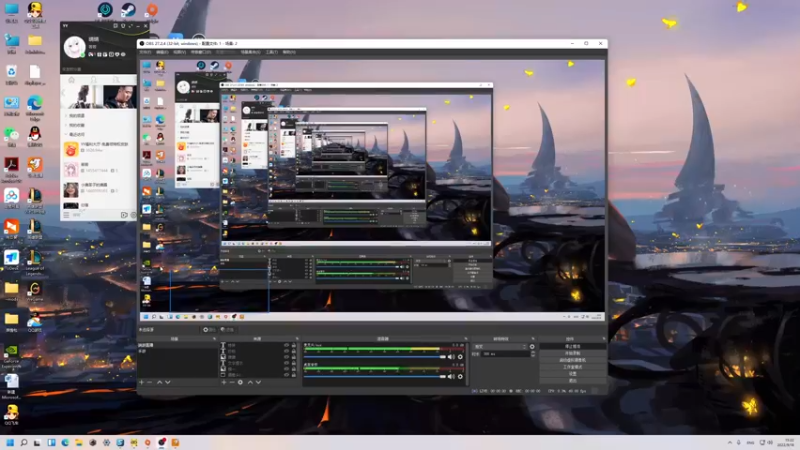The width and height of the screenshot is (800, 450).
Task: Open gear settings of upper mixer channel
Action: point(460,357)
